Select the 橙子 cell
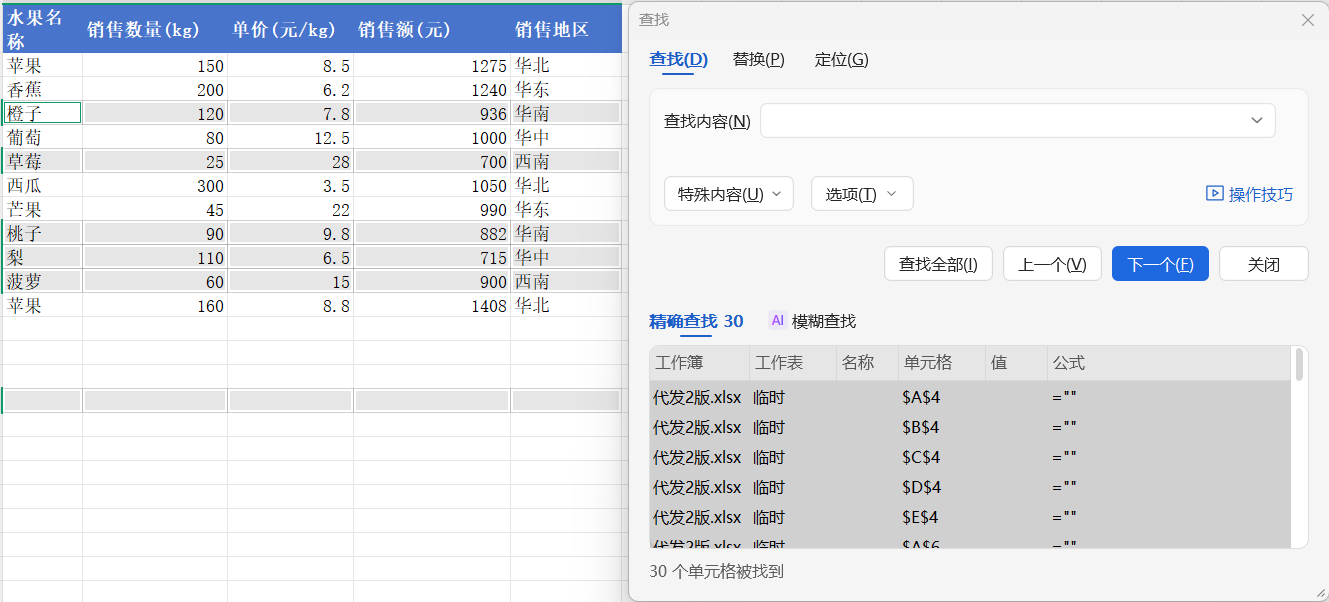This screenshot has height=602, width=1329. tap(42, 113)
